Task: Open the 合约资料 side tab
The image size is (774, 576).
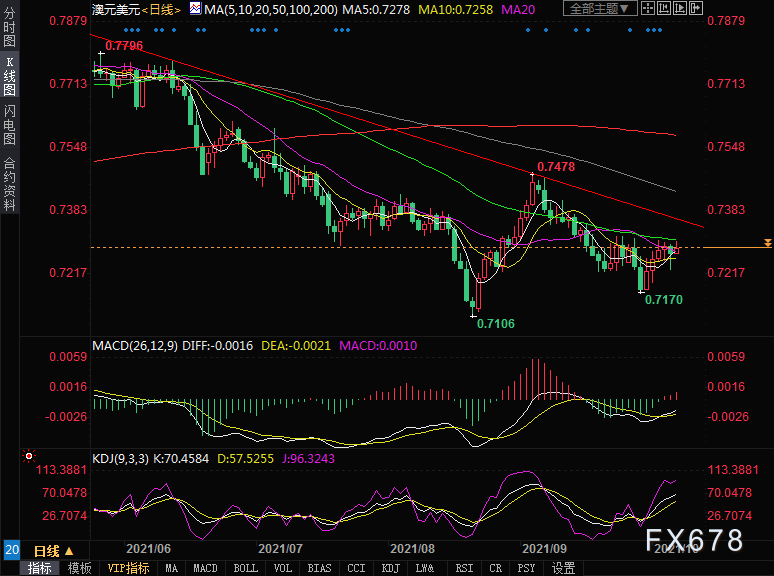Action: point(10,183)
